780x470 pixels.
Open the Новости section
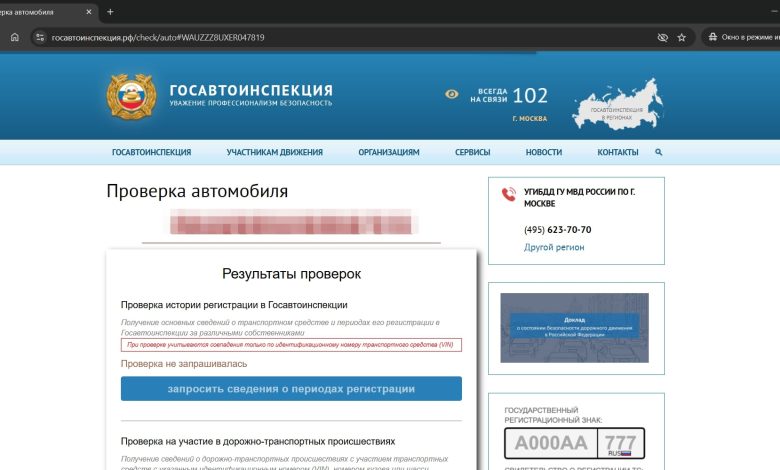point(543,153)
